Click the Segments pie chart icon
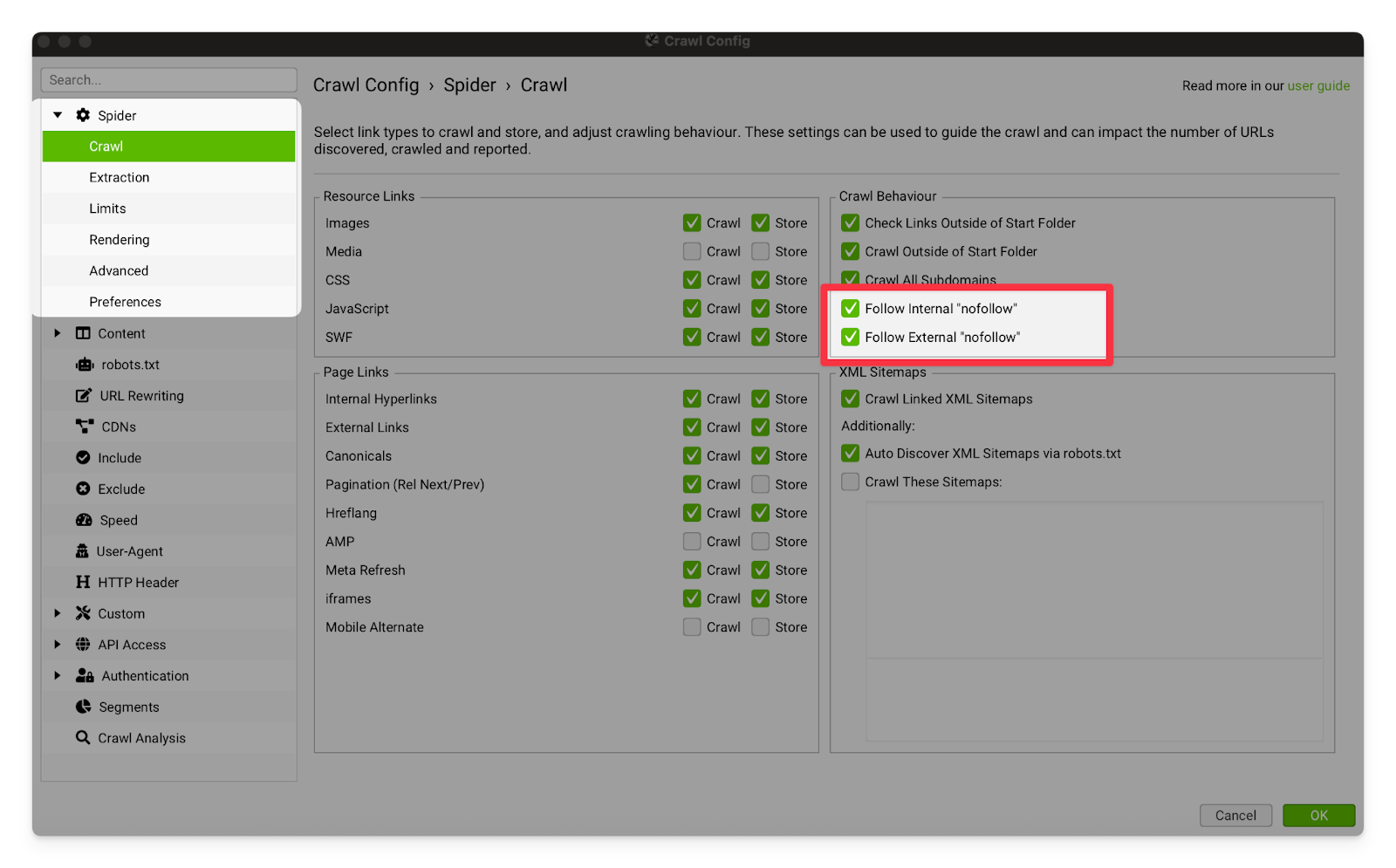This screenshot has height=868, width=1396. 83,707
